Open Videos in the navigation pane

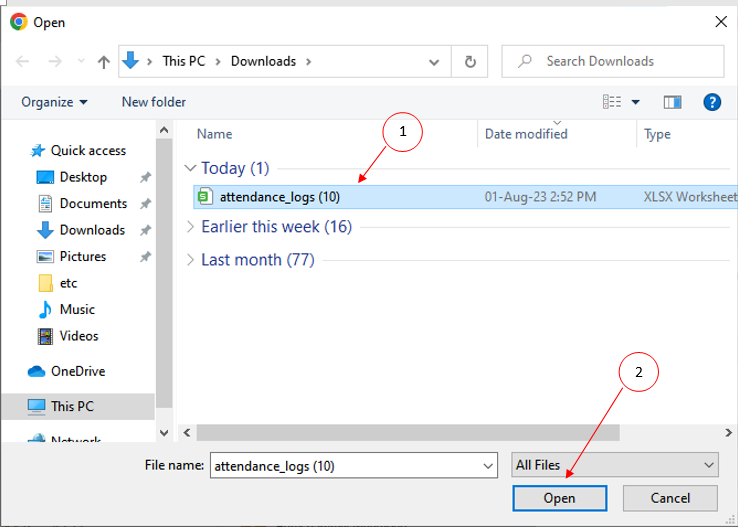(79, 336)
